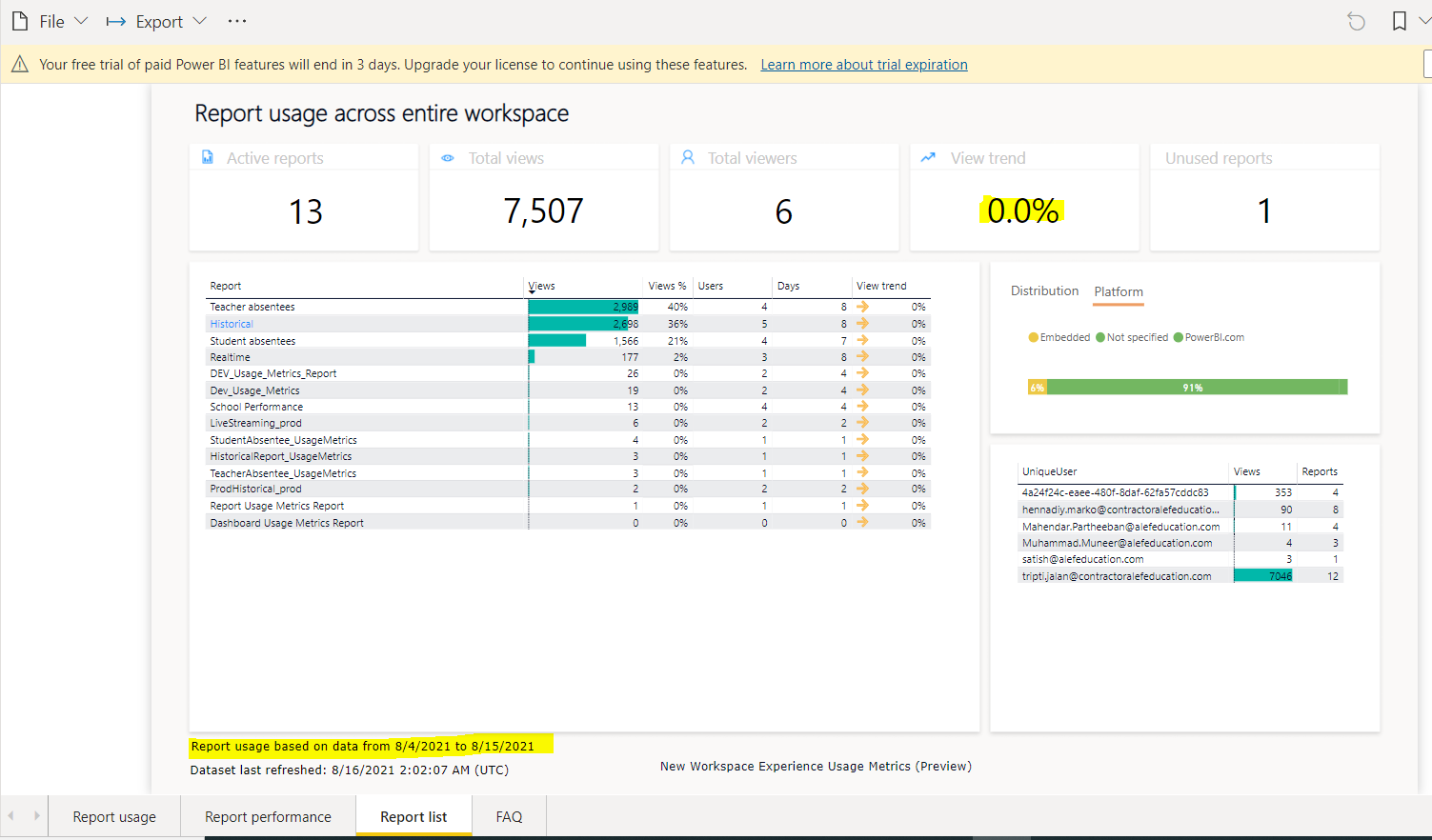The width and height of the screenshot is (1432, 840).
Task: Click the File page icon
Action: point(20,21)
